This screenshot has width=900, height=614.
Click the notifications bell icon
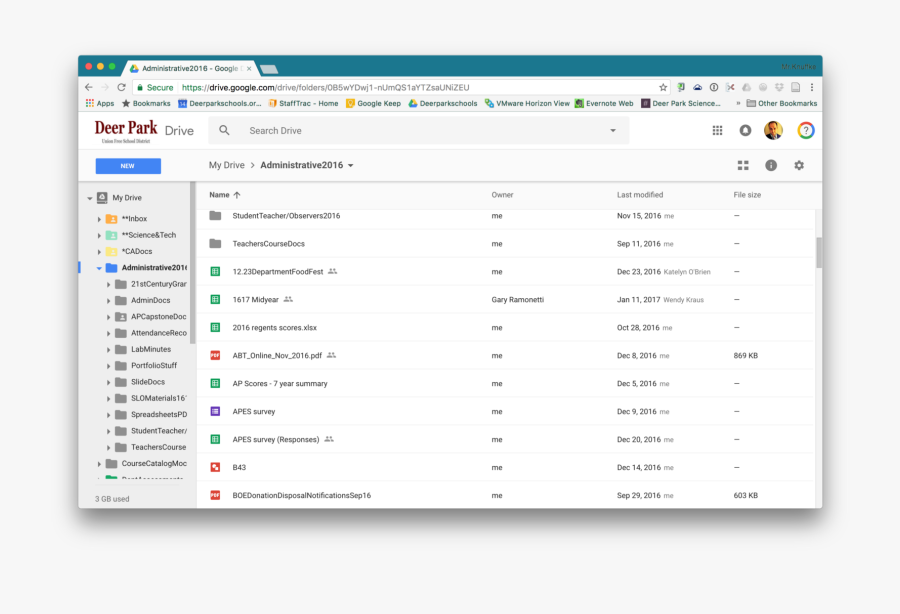(745, 130)
